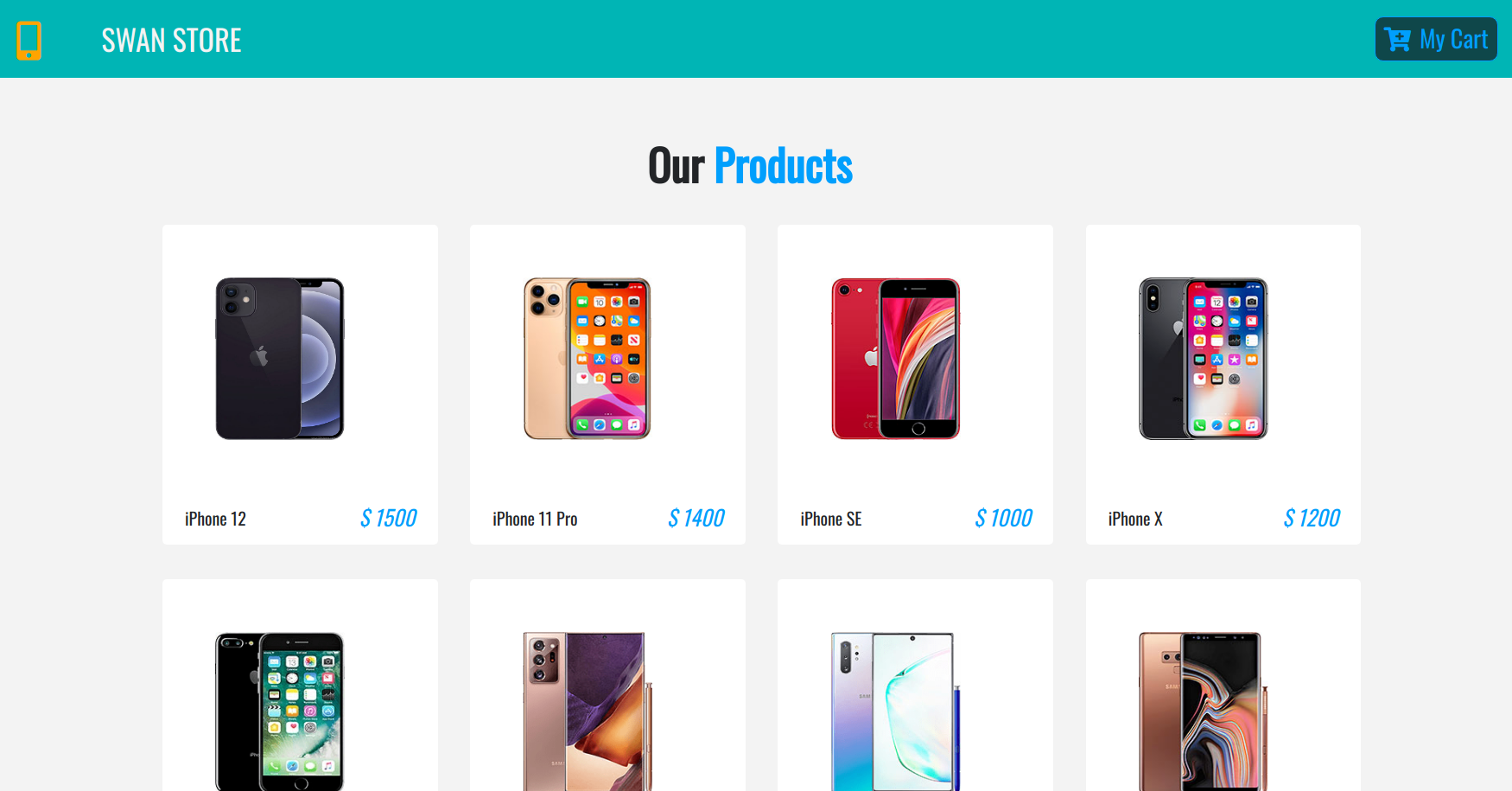Go to SWAN STORE home link
The image size is (1512, 791).
[x=171, y=41]
